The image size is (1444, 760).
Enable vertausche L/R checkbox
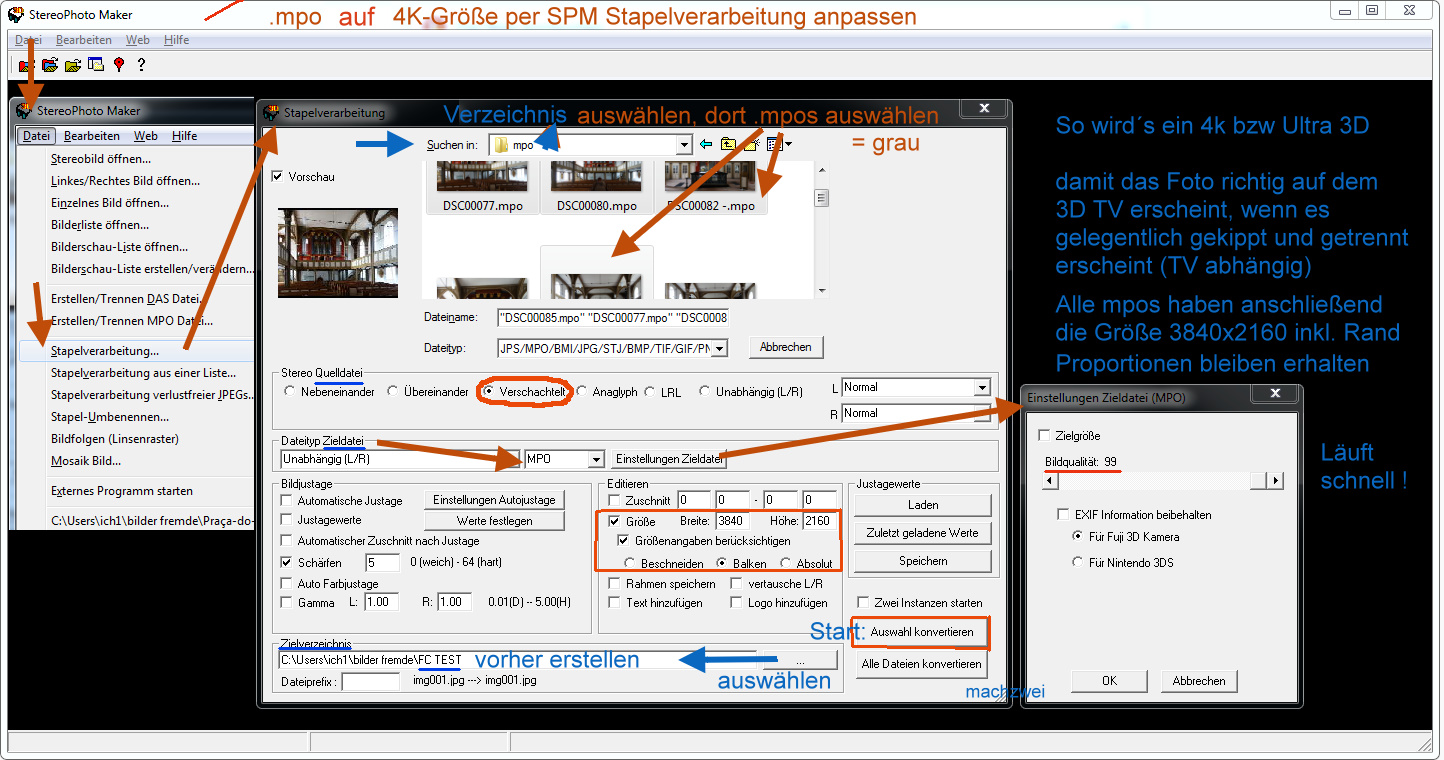click(x=737, y=584)
